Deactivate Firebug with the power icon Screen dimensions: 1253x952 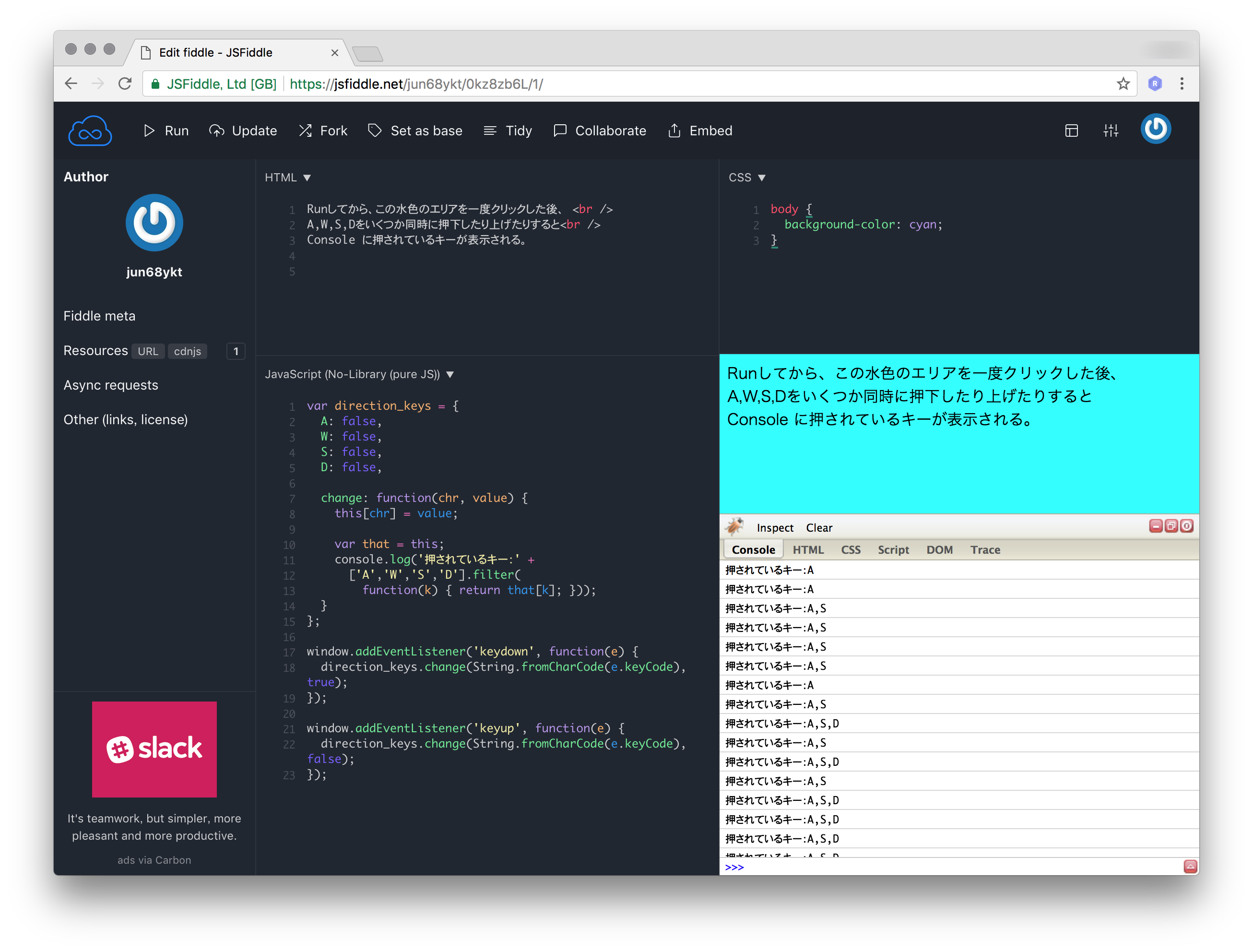1186,526
